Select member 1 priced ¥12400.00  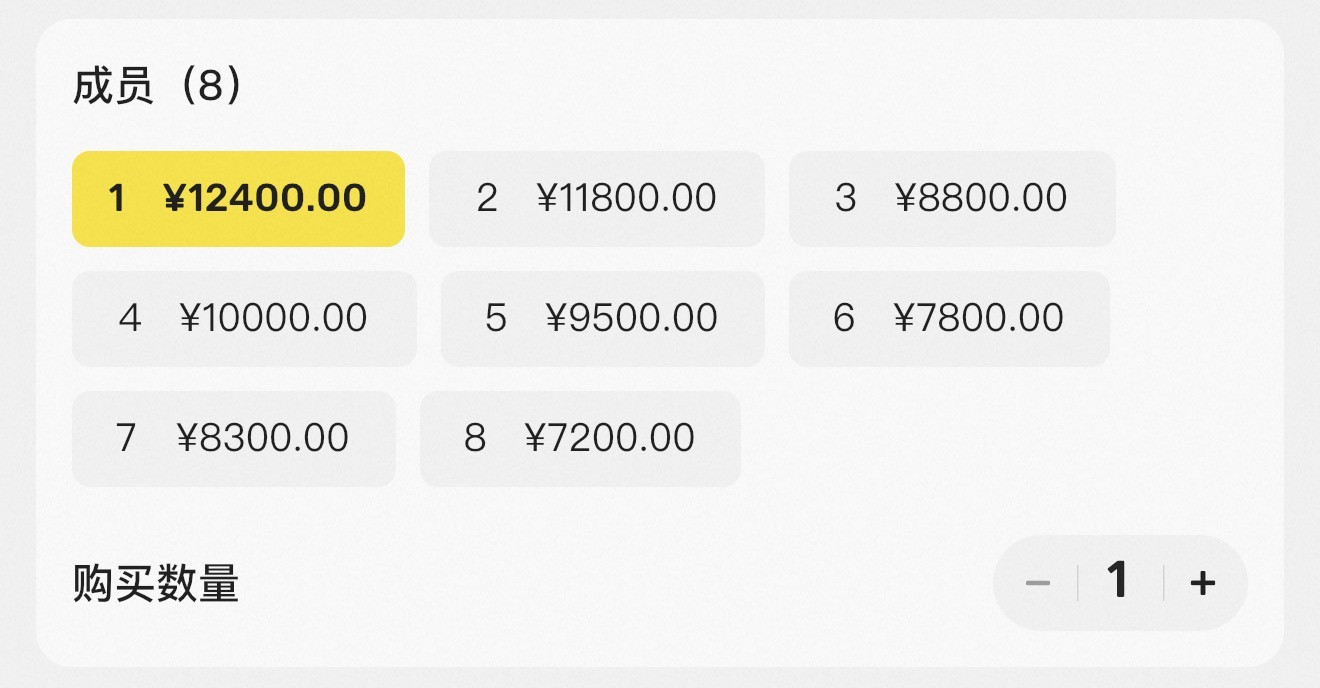tap(238, 198)
